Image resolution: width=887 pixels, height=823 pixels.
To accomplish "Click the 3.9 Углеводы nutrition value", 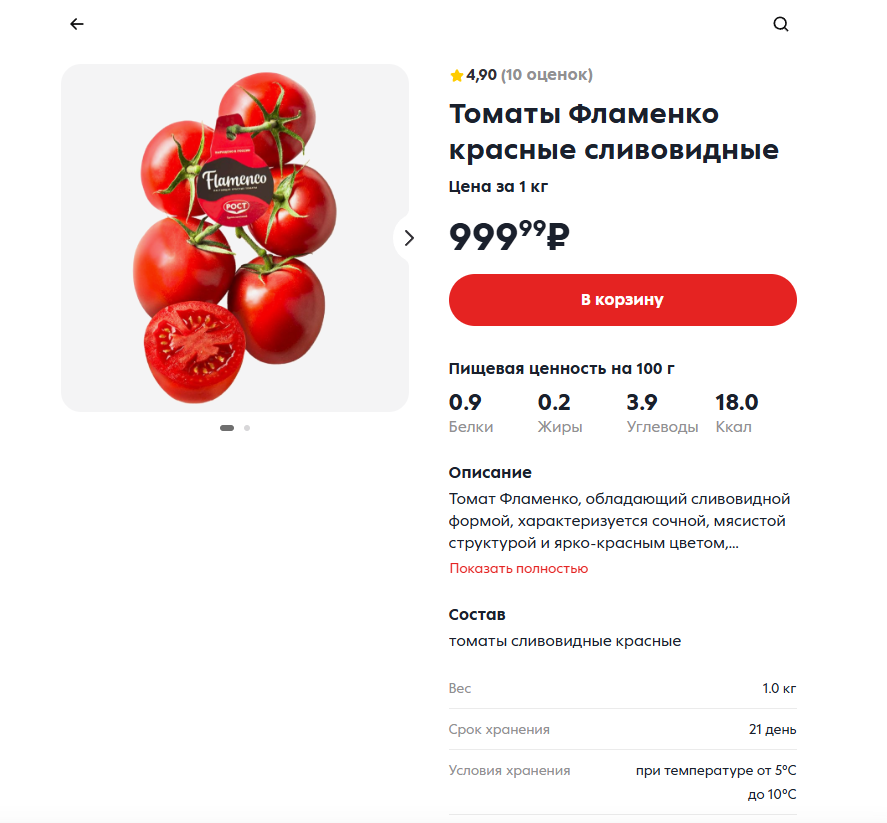I will tap(662, 413).
